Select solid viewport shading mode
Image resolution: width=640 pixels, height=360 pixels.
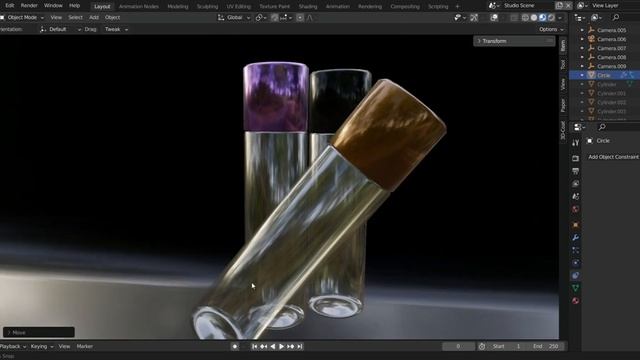[533, 18]
